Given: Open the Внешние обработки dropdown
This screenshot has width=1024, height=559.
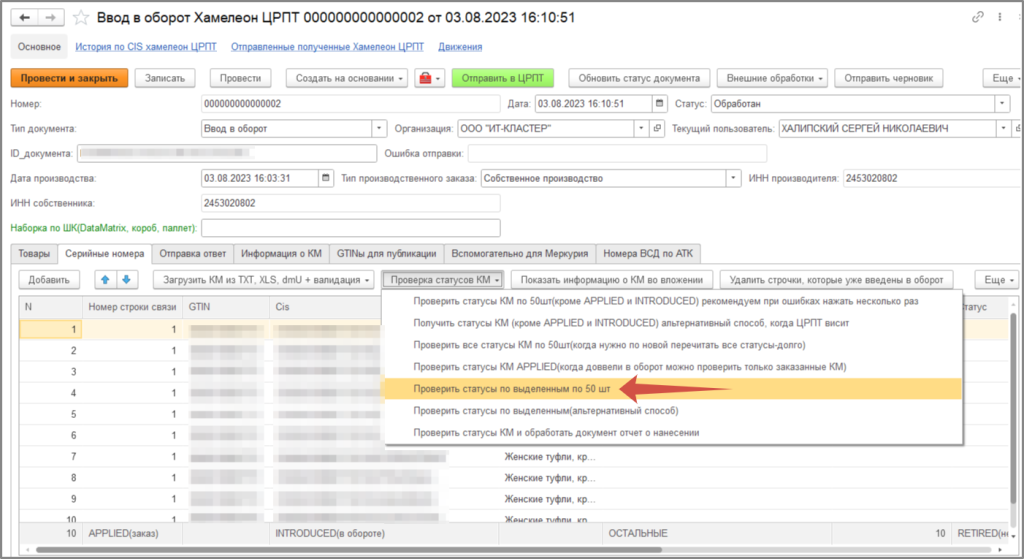Looking at the screenshot, I should coord(773,78).
